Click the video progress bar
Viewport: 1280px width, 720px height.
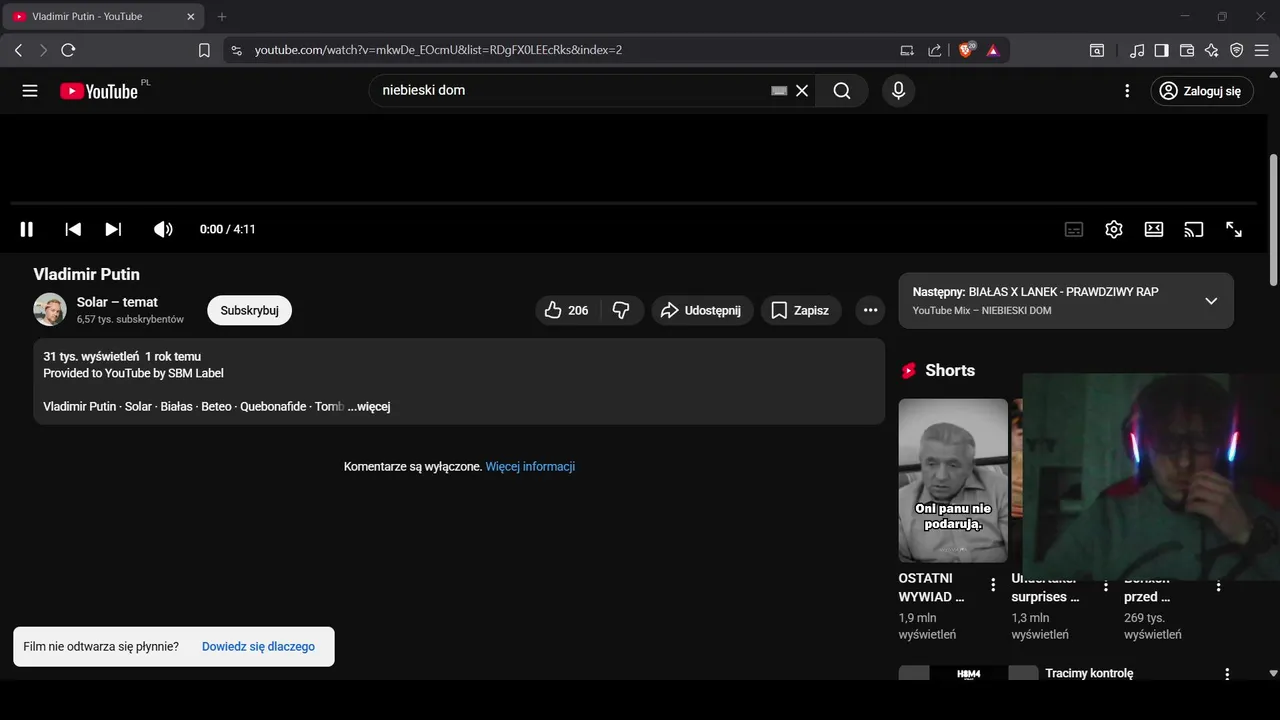point(634,204)
